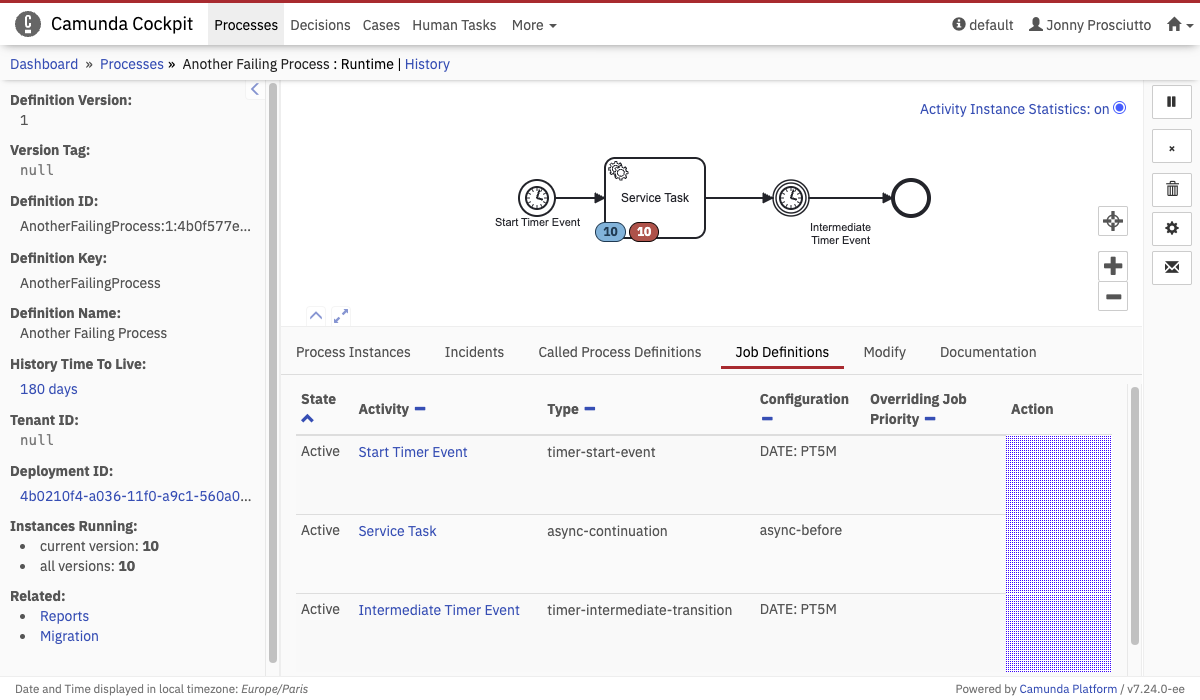Open the 180 days history time link

pos(49,389)
